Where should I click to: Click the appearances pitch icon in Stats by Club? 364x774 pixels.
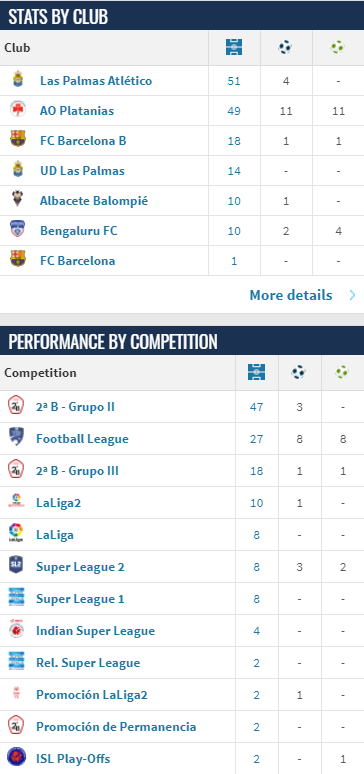(234, 47)
